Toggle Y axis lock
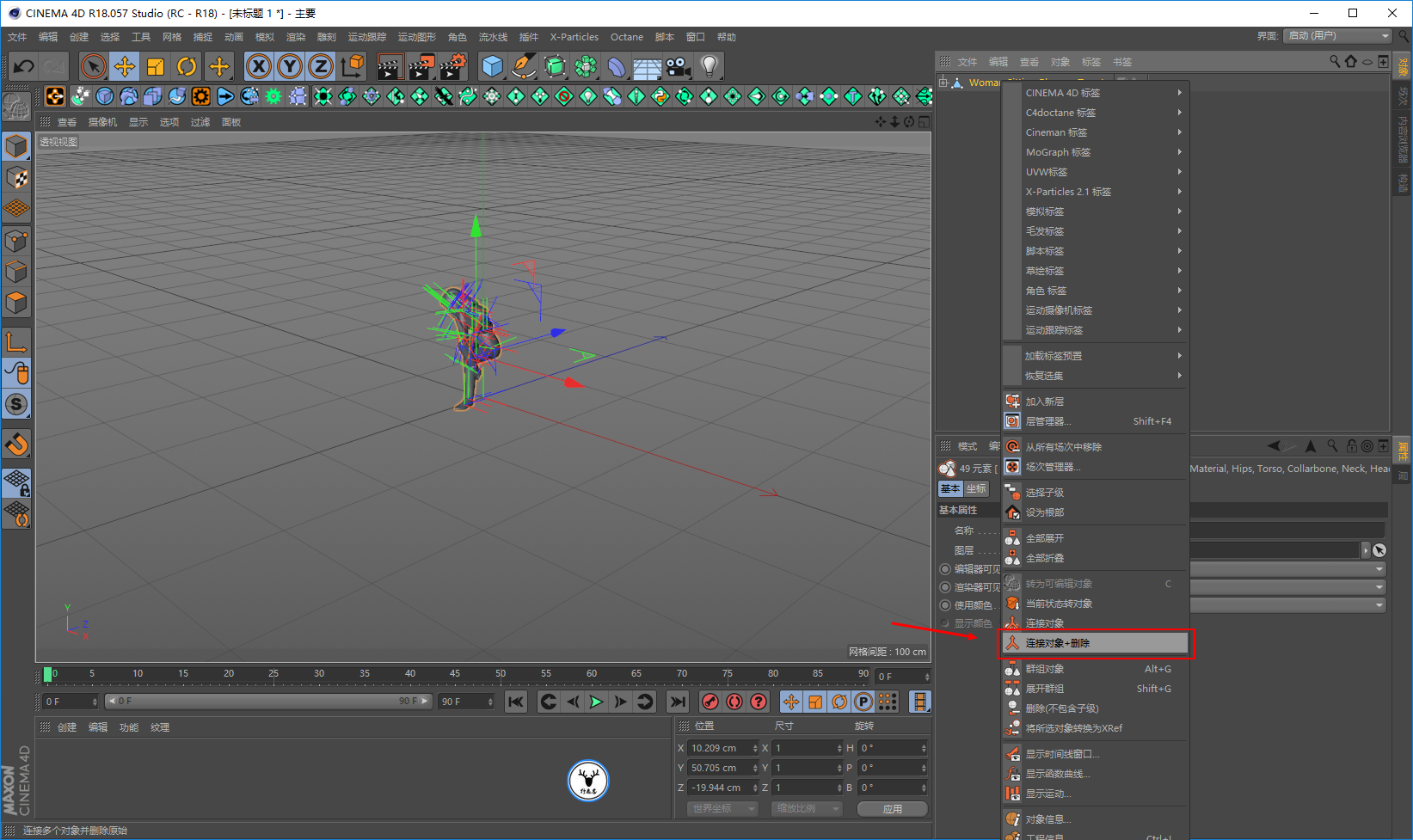 pos(290,66)
